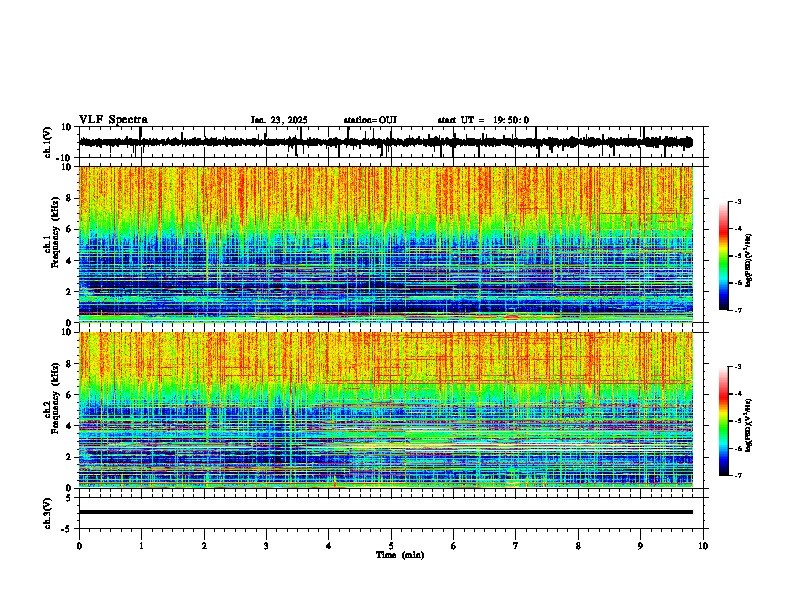Image resolution: width=792 pixels, height=612 pixels.
Task: Click the 6 kHz tick on ch.1 frequency axis
Action: tap(70, 230)
